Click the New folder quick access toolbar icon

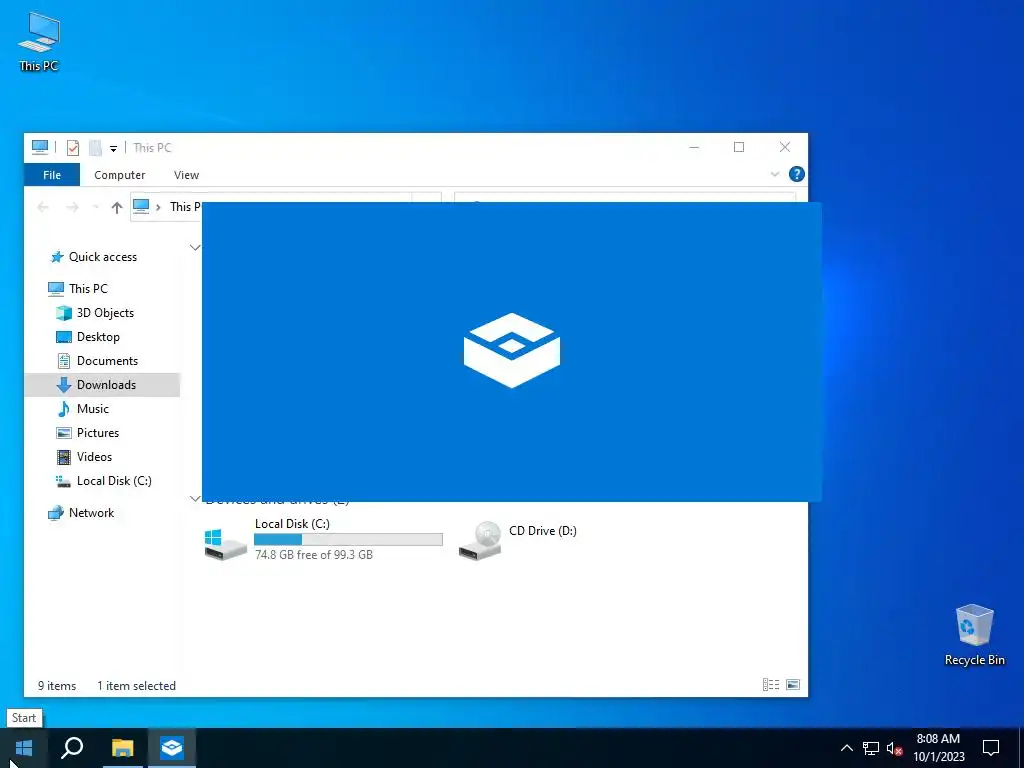coord(95,148)
